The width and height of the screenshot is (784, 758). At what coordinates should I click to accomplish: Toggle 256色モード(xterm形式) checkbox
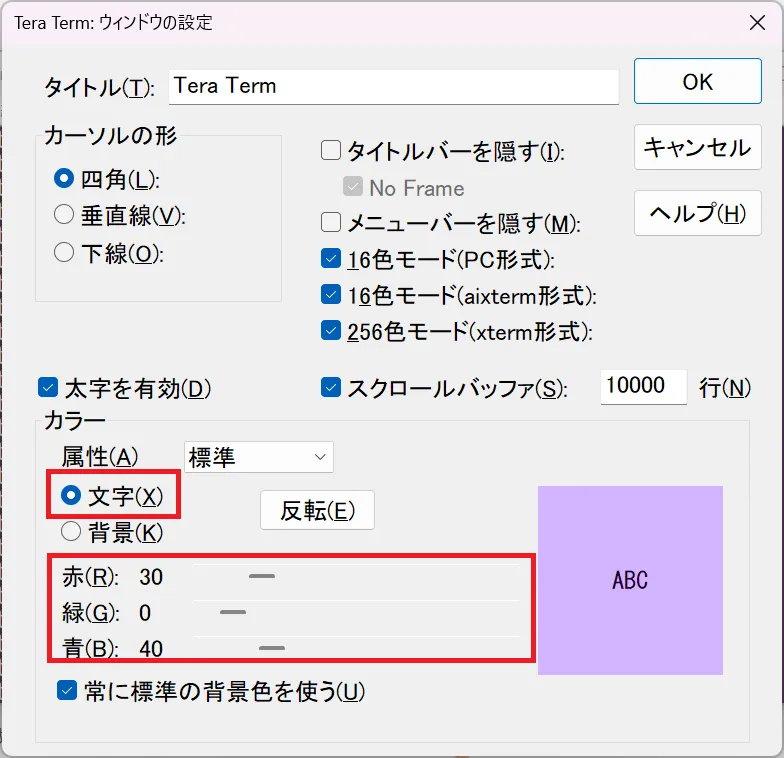tap(330, 330)
